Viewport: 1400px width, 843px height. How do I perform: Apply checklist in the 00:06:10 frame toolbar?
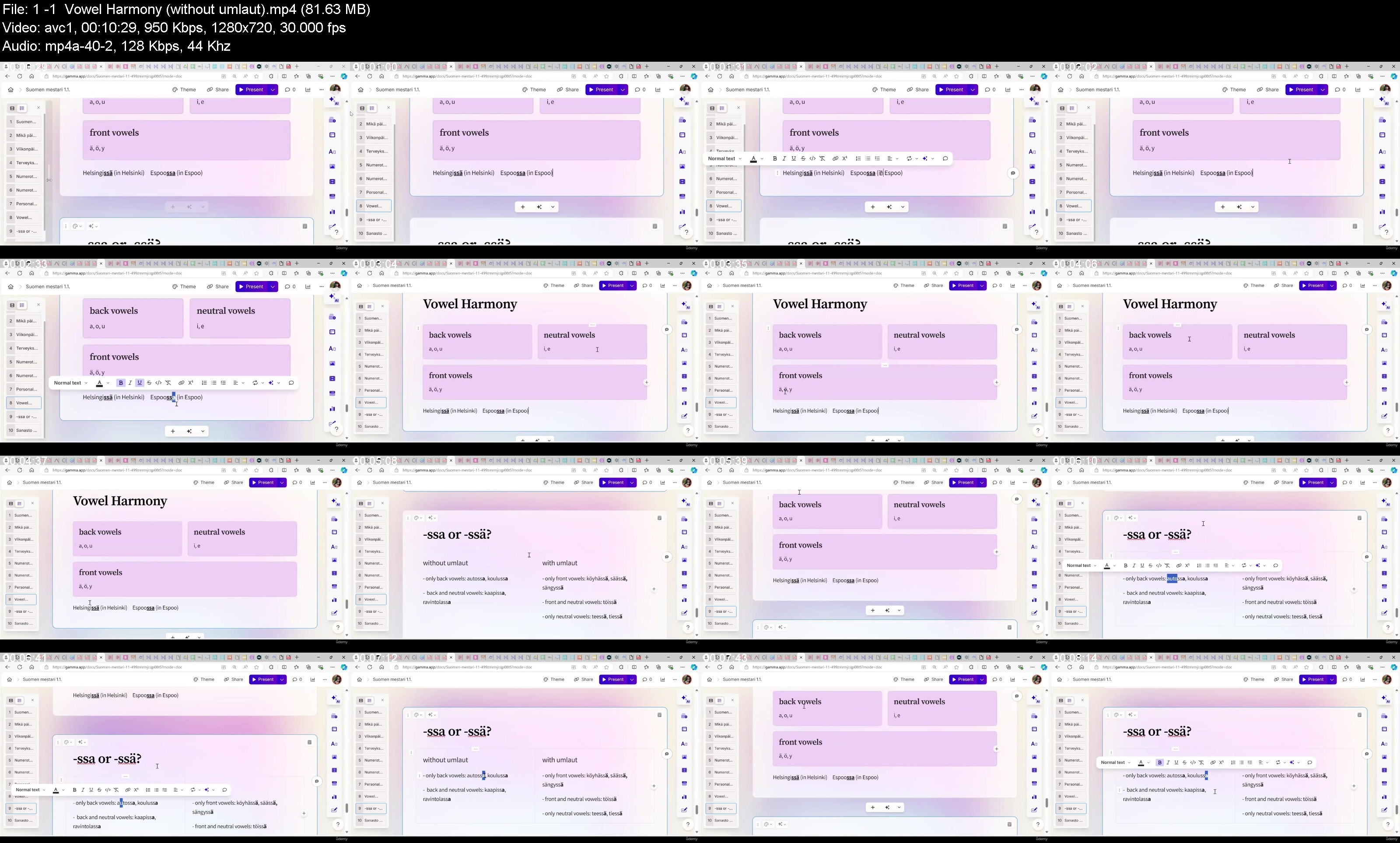click(x=1216, y=566)
